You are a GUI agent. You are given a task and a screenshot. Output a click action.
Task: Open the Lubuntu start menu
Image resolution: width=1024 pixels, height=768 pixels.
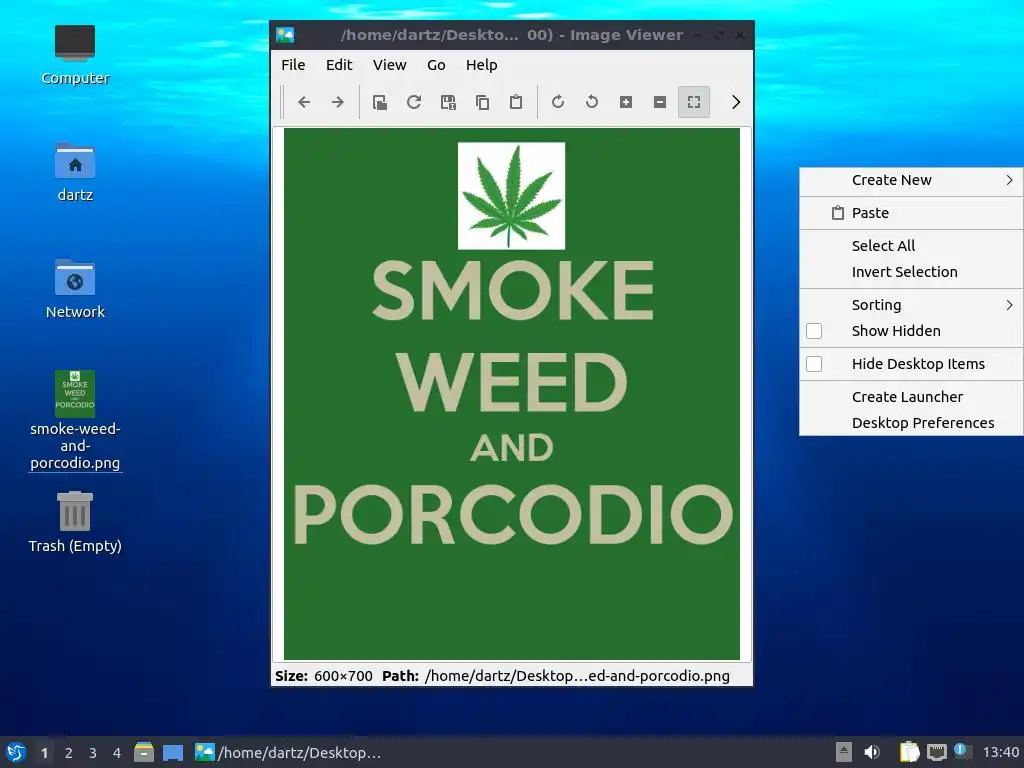pyautogui.click(x=16, y=752)
